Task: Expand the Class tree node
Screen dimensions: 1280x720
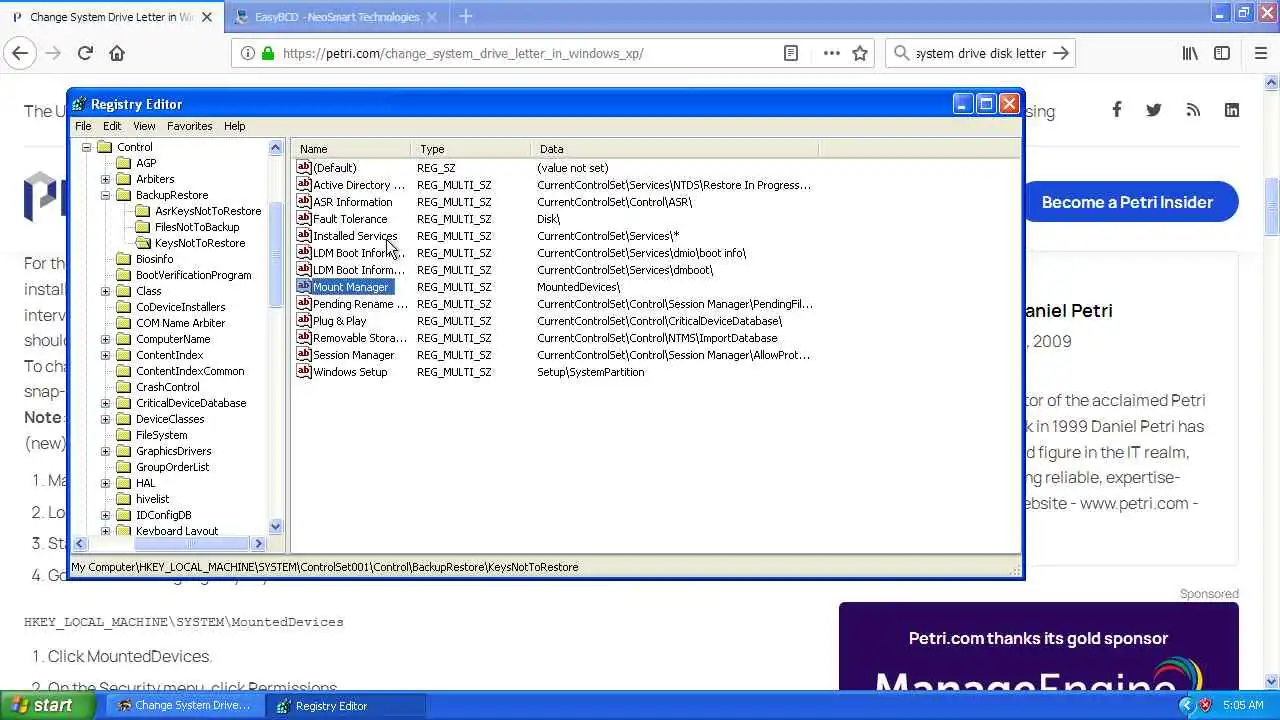Action: pyautogui.click(x=105, y=291)
